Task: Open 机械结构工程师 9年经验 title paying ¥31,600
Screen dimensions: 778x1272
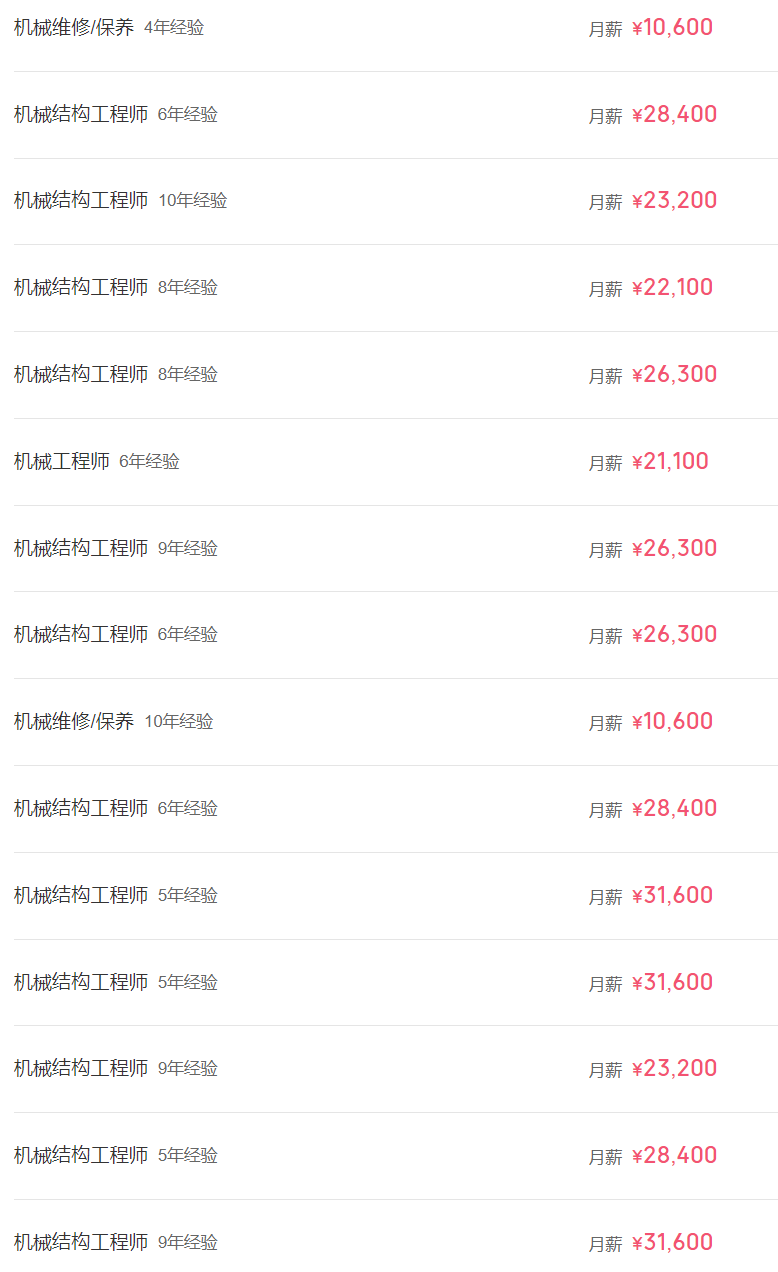Action: 81,1242
